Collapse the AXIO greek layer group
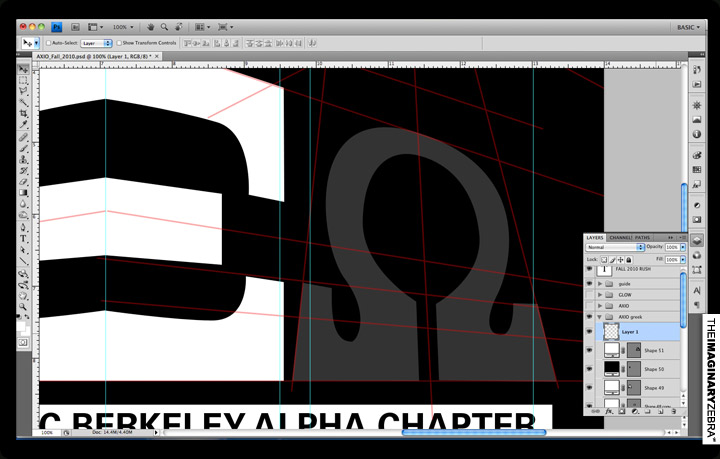Image resolution: width=720 pixels, height=459 pixels. coord(601,317)
